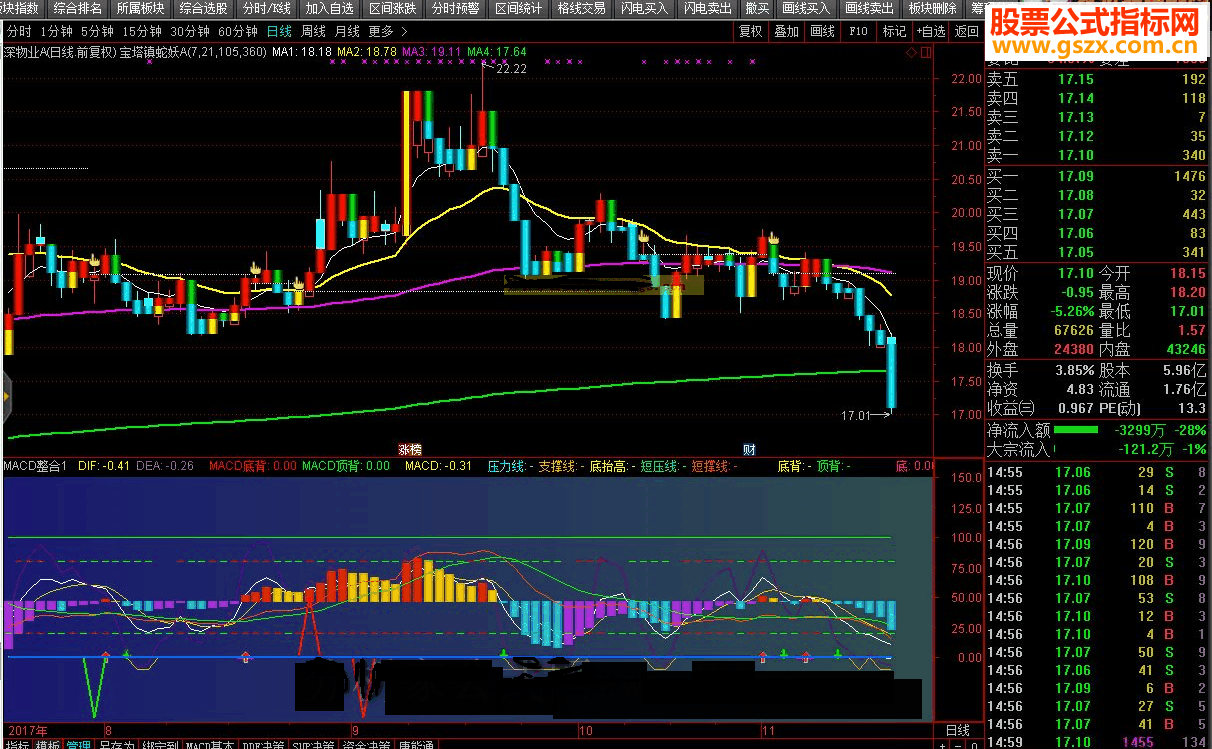The height and width of the screenshot is (749, 1212).
Task: Select the 庚能通 indicator tab
Action: [416, 744]
